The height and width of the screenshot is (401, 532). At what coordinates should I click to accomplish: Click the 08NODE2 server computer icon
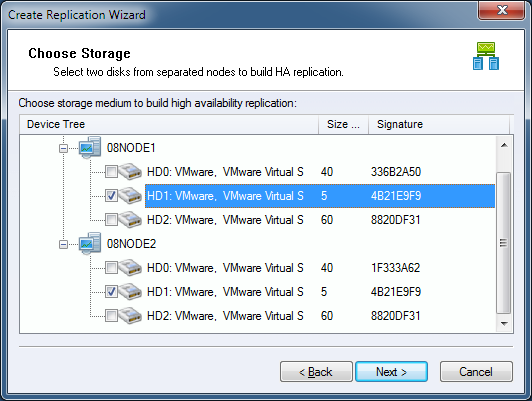point(90,244)
